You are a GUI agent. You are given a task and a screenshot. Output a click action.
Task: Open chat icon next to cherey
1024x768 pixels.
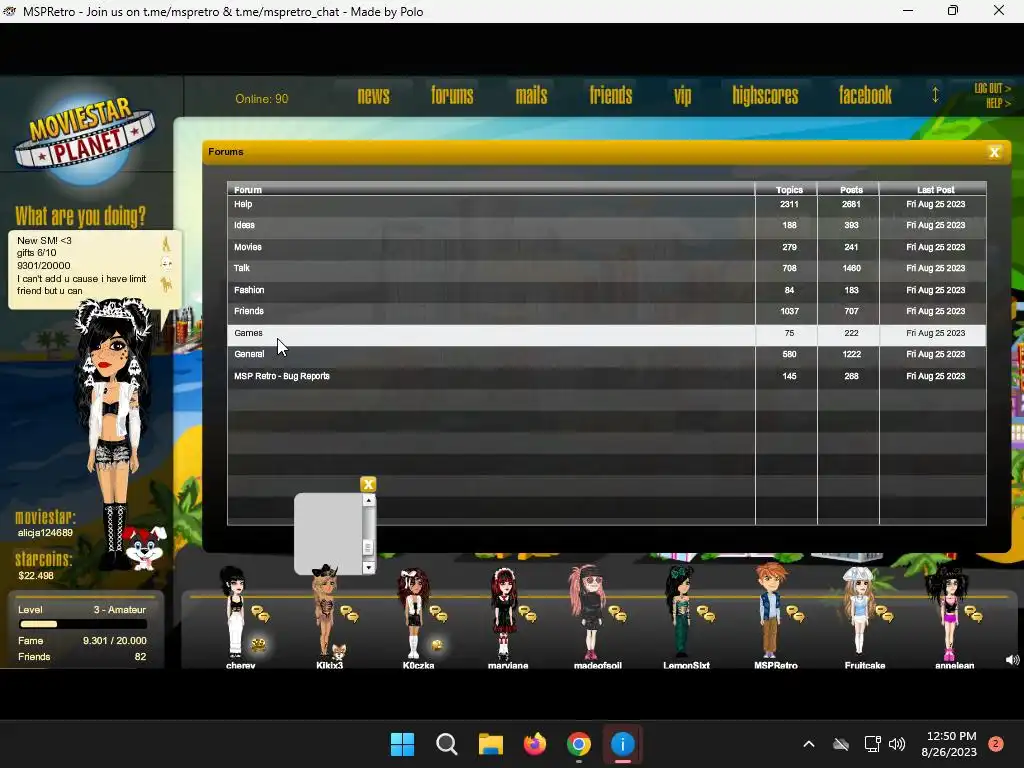(x=261, y=614)
